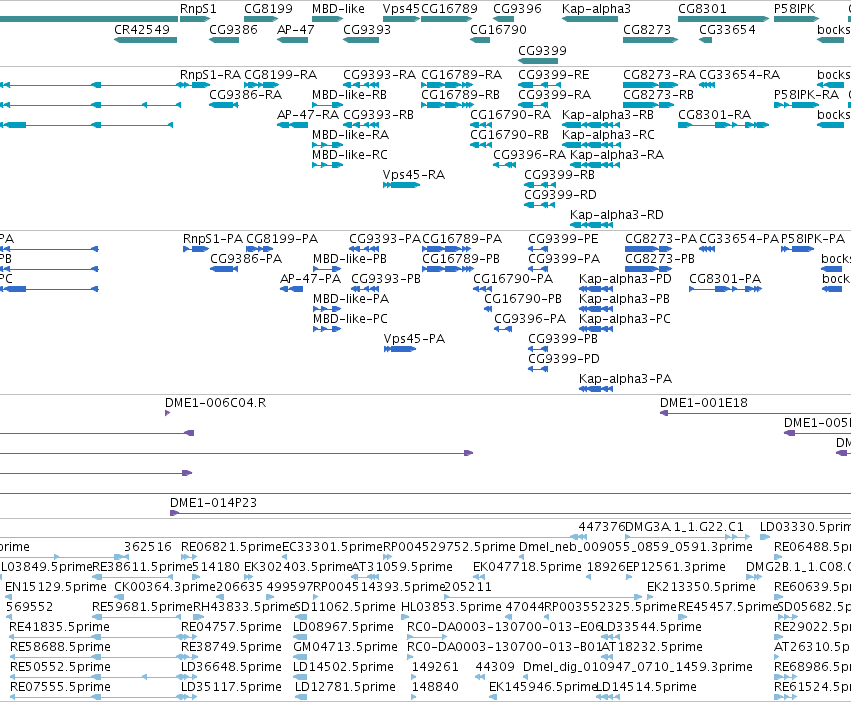Click the CG8199 gene label
This screenshot has height=702, width=851.
(x=268, y=9)
